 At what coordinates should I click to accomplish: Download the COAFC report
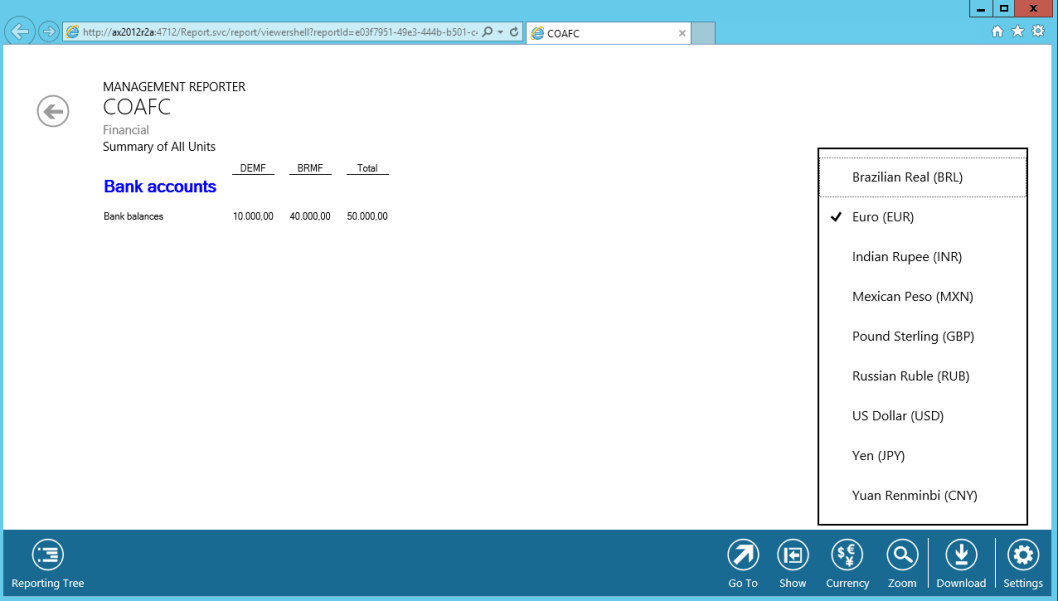(961, 555)
